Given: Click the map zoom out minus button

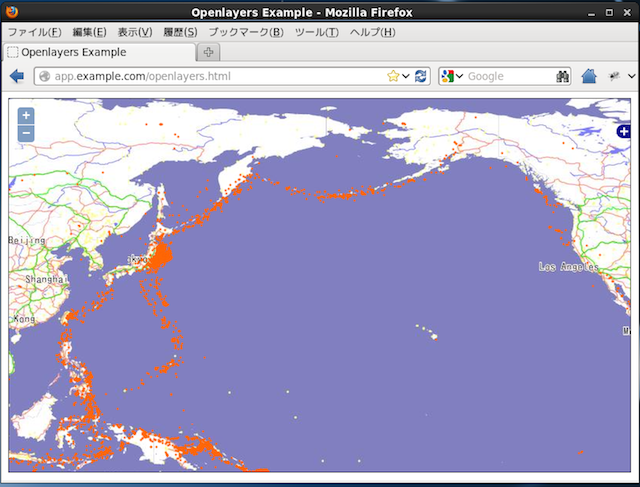Looking at the screenshot, I should click(26, 134).
